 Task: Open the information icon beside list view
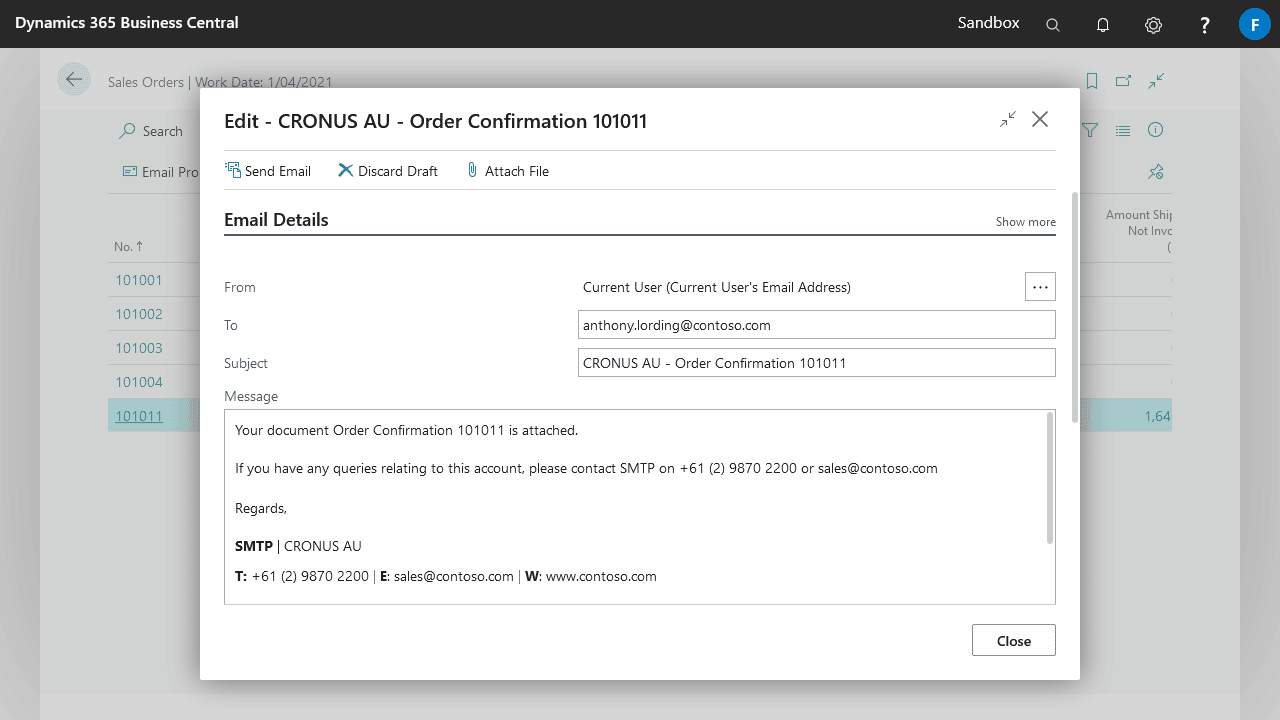coord(1156,130)
